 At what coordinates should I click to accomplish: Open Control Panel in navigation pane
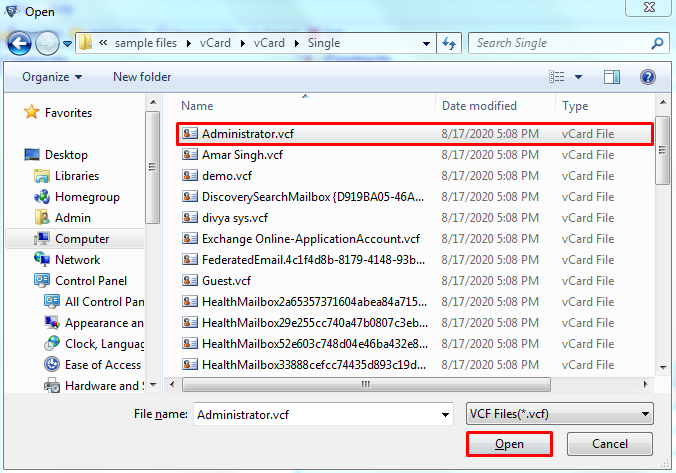(x=80, y=280)
